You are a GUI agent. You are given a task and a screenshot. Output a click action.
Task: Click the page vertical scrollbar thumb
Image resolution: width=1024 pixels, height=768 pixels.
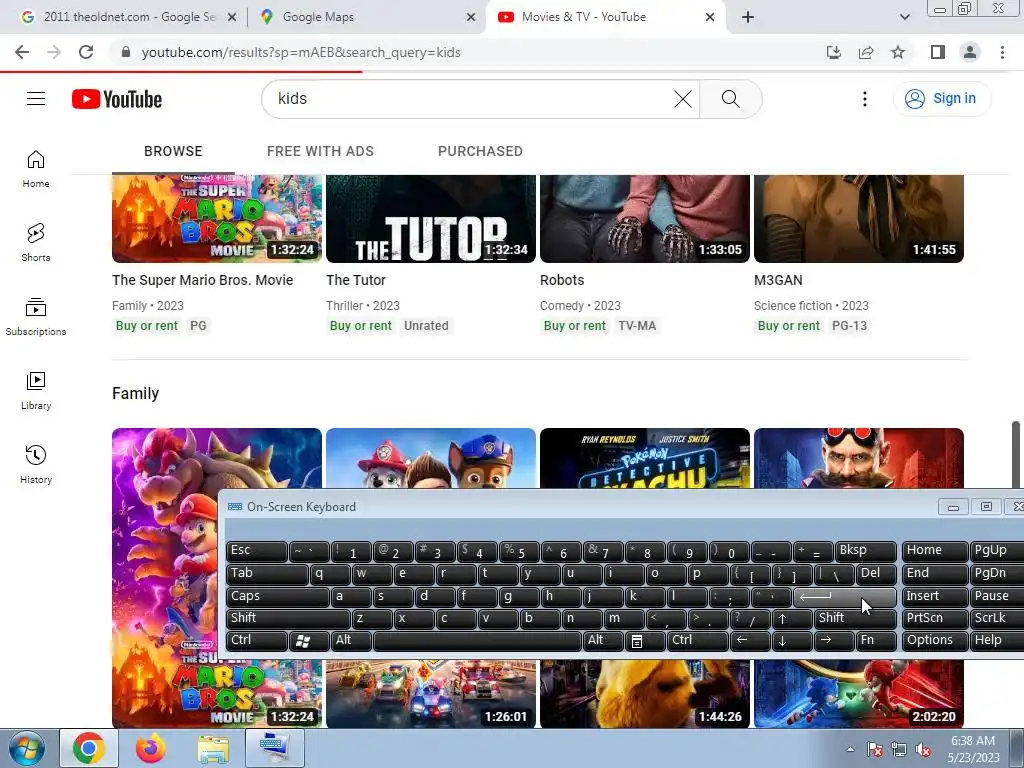[1016, 454]
